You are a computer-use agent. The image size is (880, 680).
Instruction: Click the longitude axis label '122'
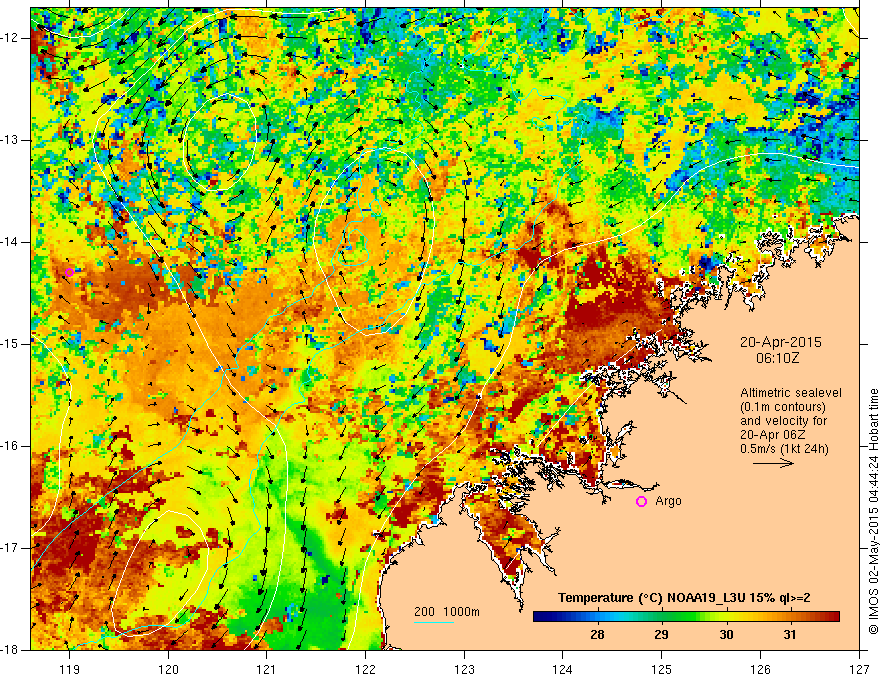point(365,669)
